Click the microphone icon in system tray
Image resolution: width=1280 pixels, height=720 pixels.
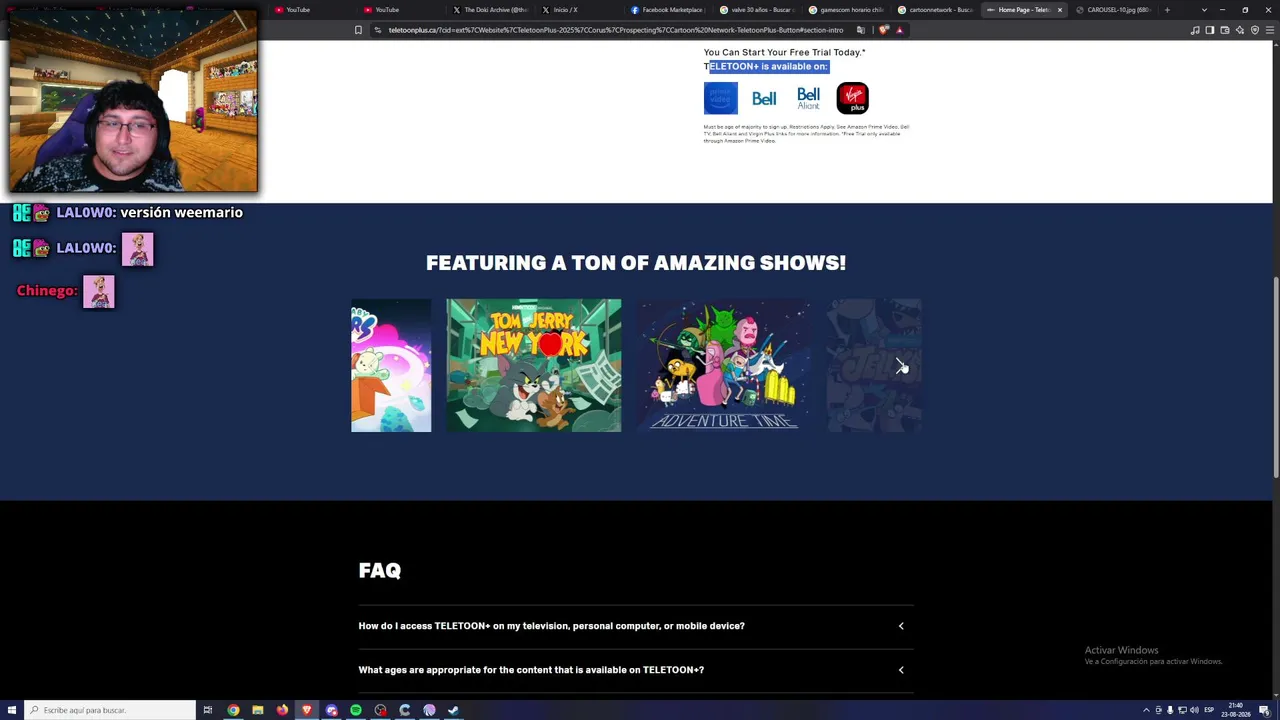point(1170,710)
